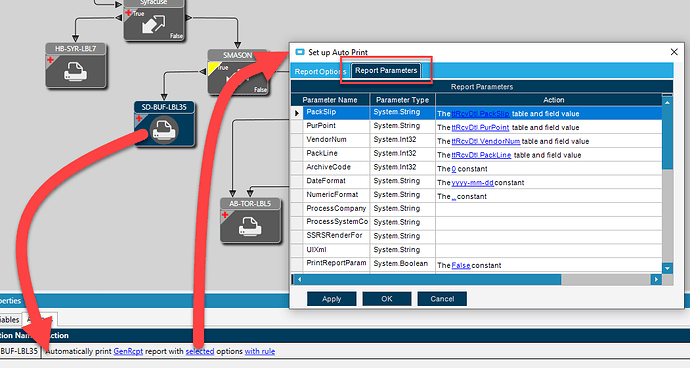This screenshot has width=690, height=368.
Task: Open the ttRcvDtl.PurPoint field link
Action: tap(480, 127)
